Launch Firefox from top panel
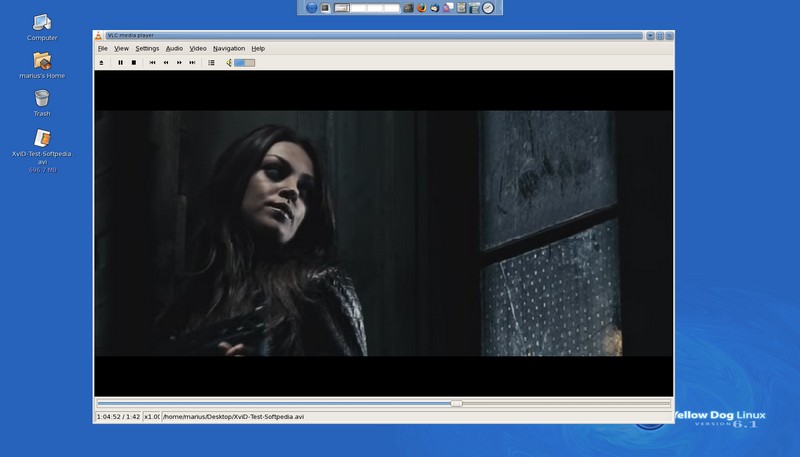 coord(421,8)
